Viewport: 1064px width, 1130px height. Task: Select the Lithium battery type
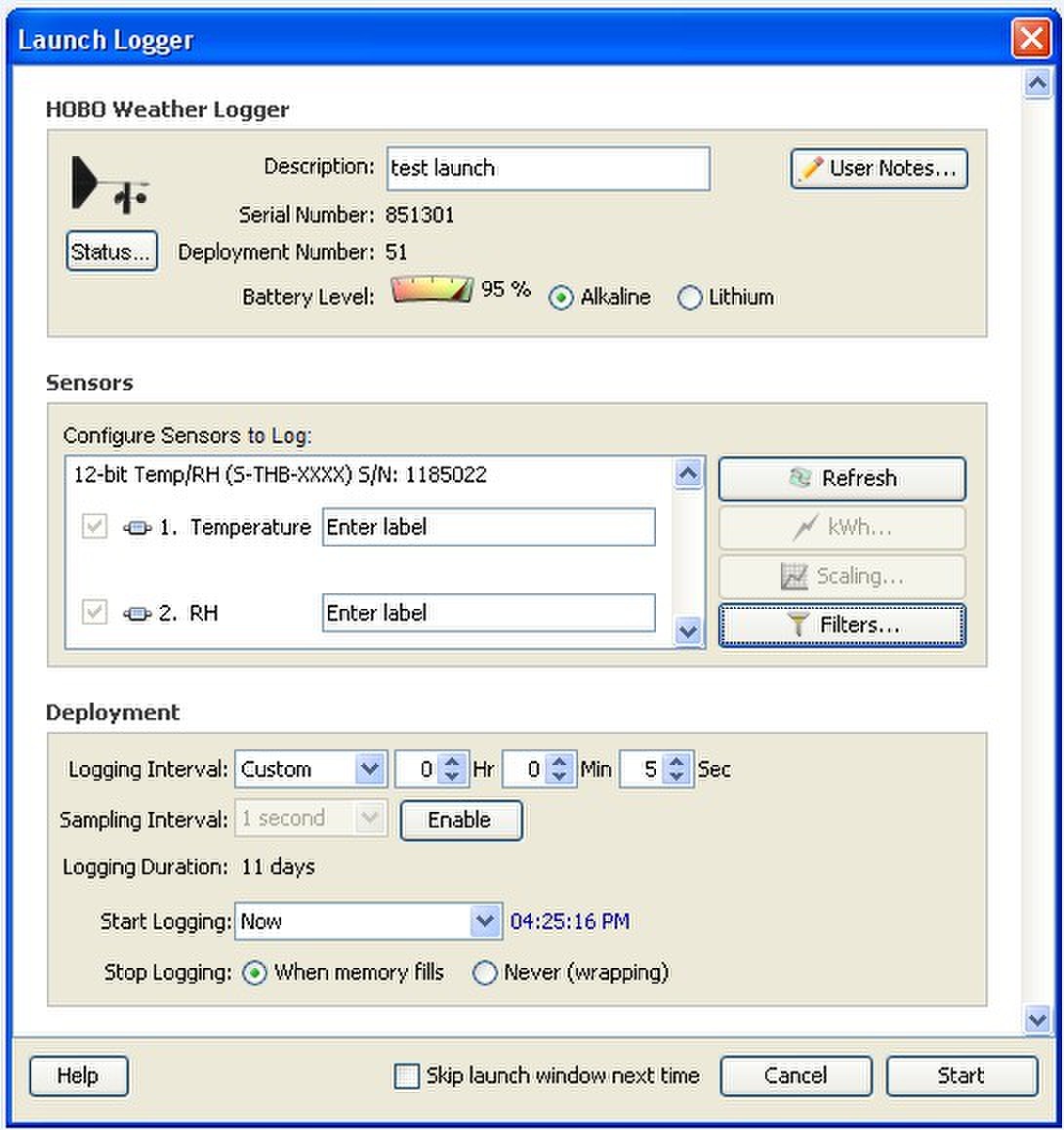pyautogui.click(x=689, y=298)
